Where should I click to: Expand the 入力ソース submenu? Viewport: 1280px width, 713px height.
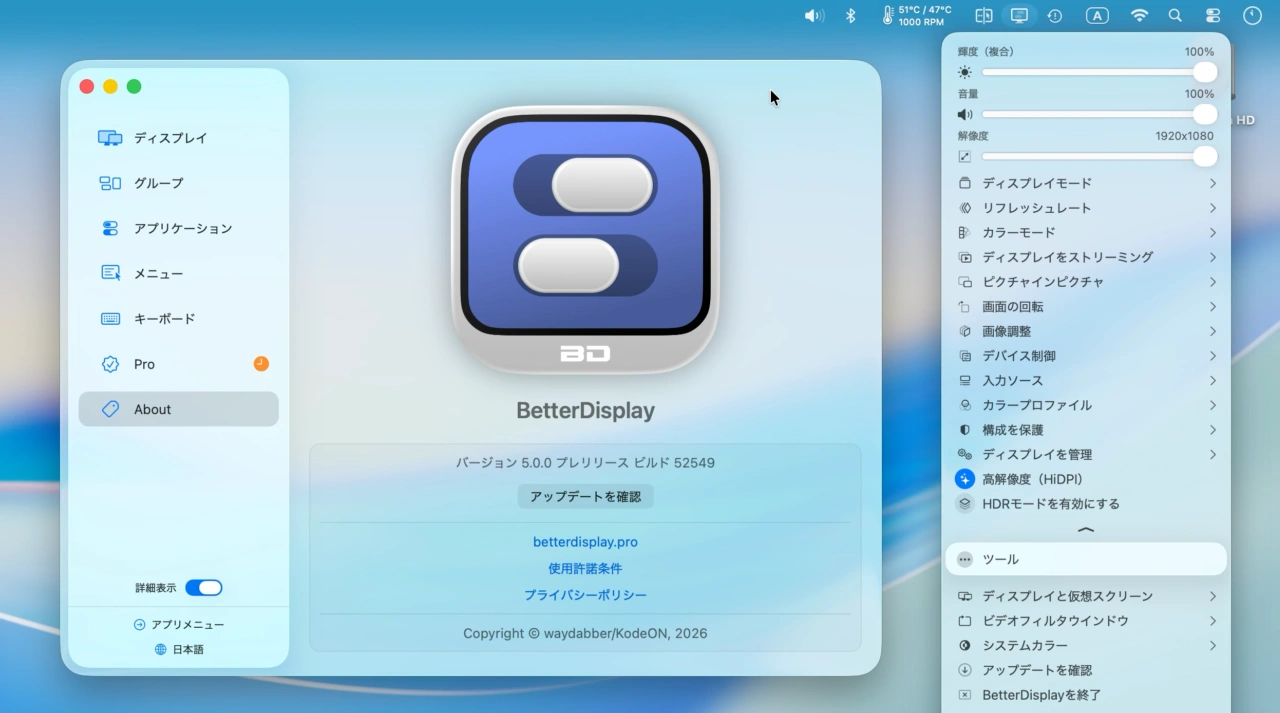click(1086, 381)
